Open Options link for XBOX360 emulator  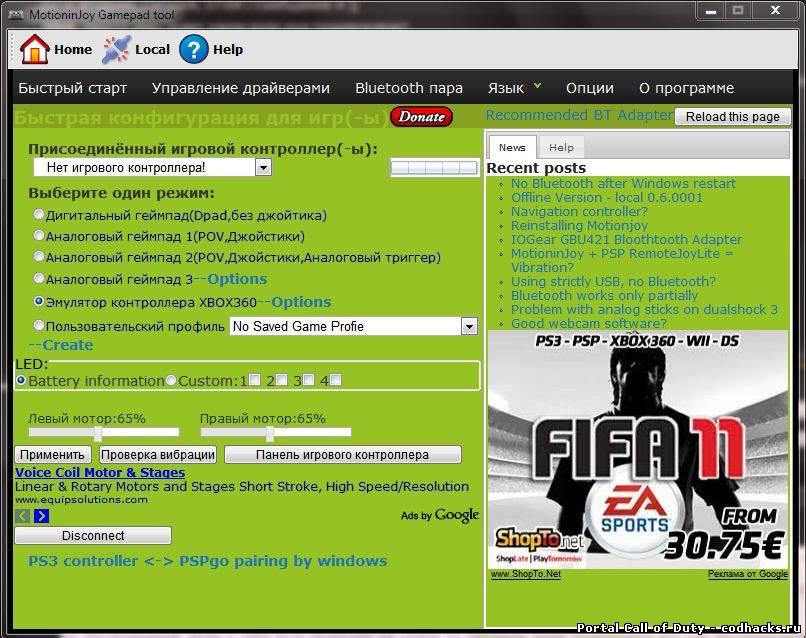tap(301, 302)
